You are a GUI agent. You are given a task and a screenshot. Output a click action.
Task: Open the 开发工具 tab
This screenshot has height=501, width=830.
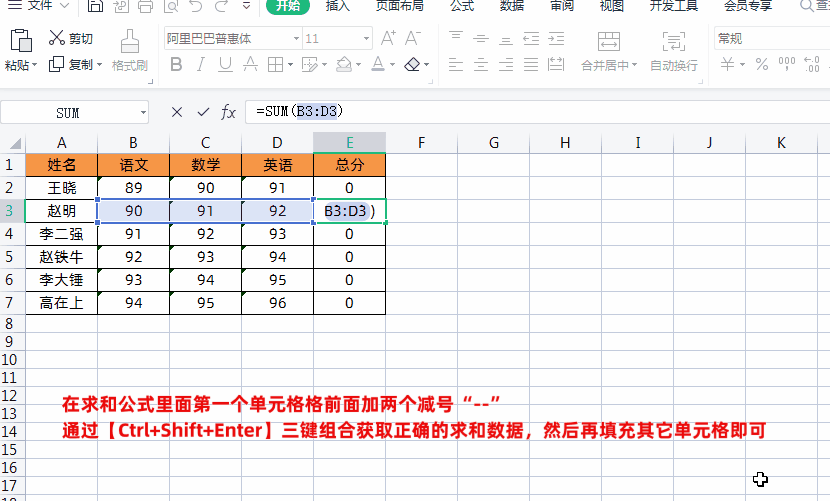[x=674, y=5]
